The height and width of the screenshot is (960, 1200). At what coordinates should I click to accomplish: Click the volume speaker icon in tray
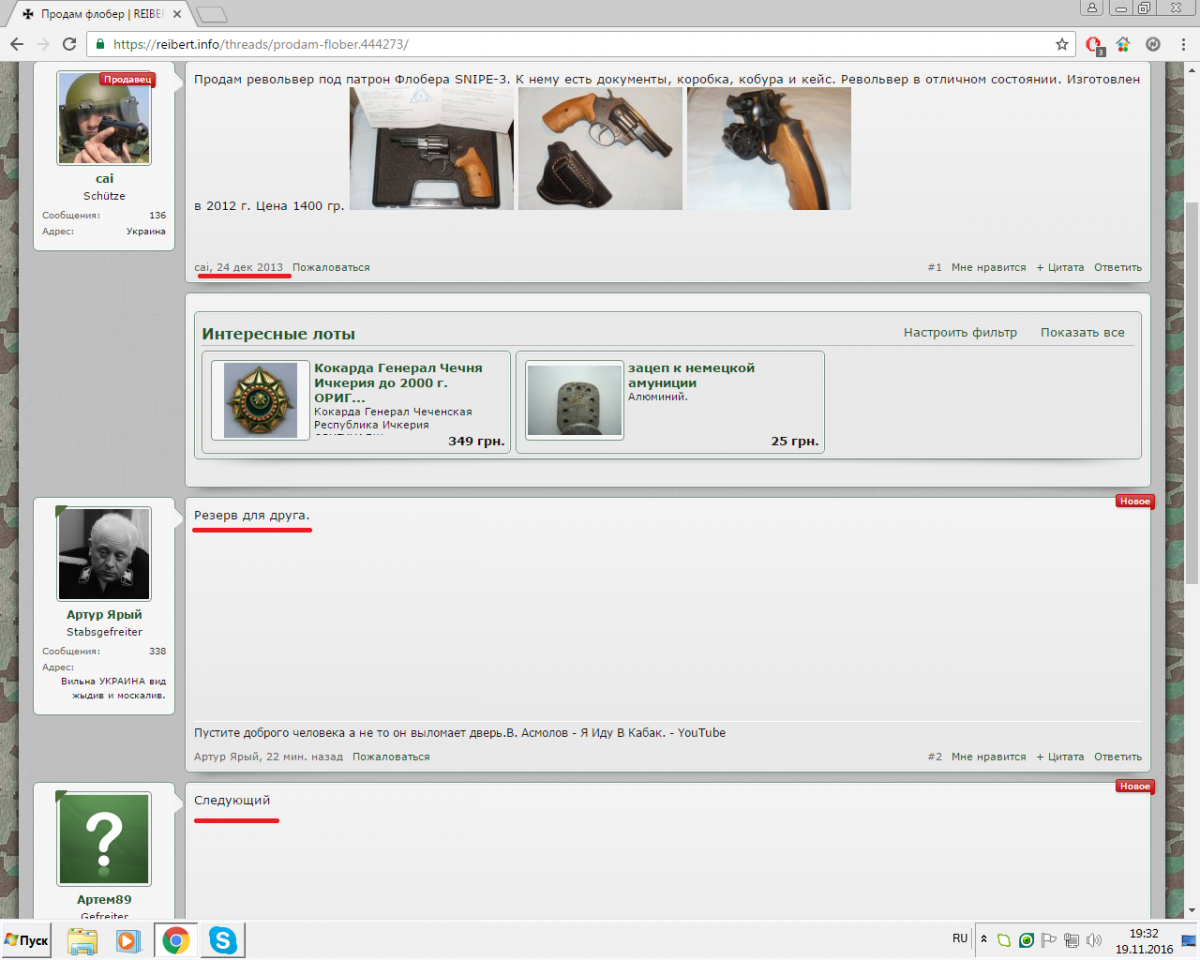pos(1094,940)
